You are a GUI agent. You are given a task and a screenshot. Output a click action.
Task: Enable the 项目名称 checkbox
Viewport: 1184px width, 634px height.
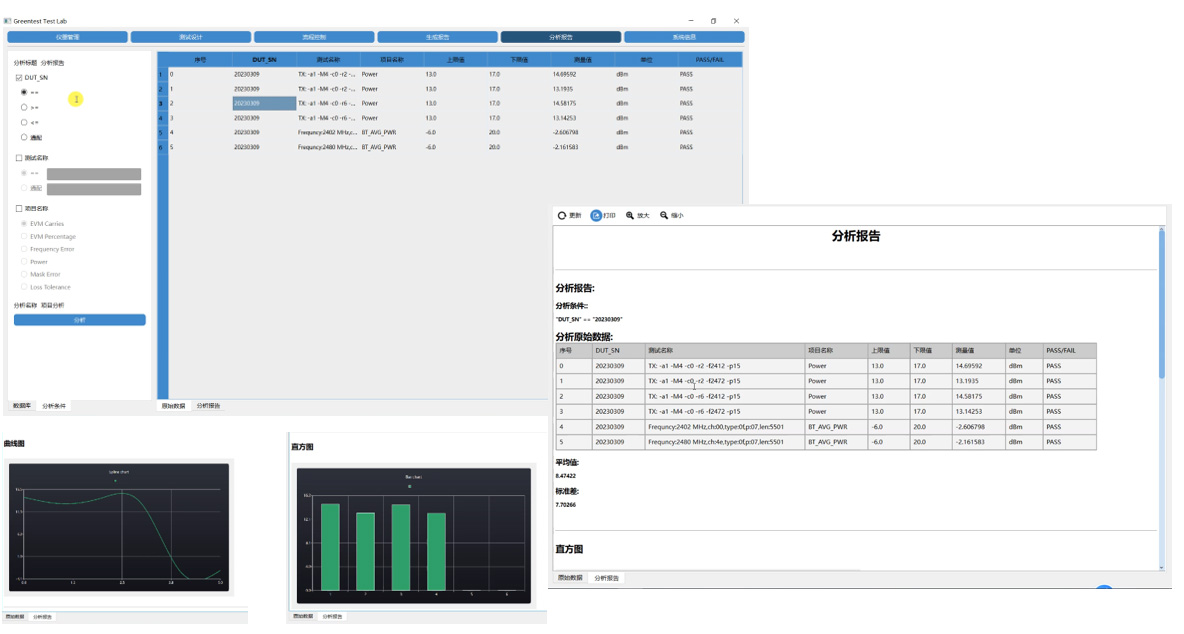point(19,208)
